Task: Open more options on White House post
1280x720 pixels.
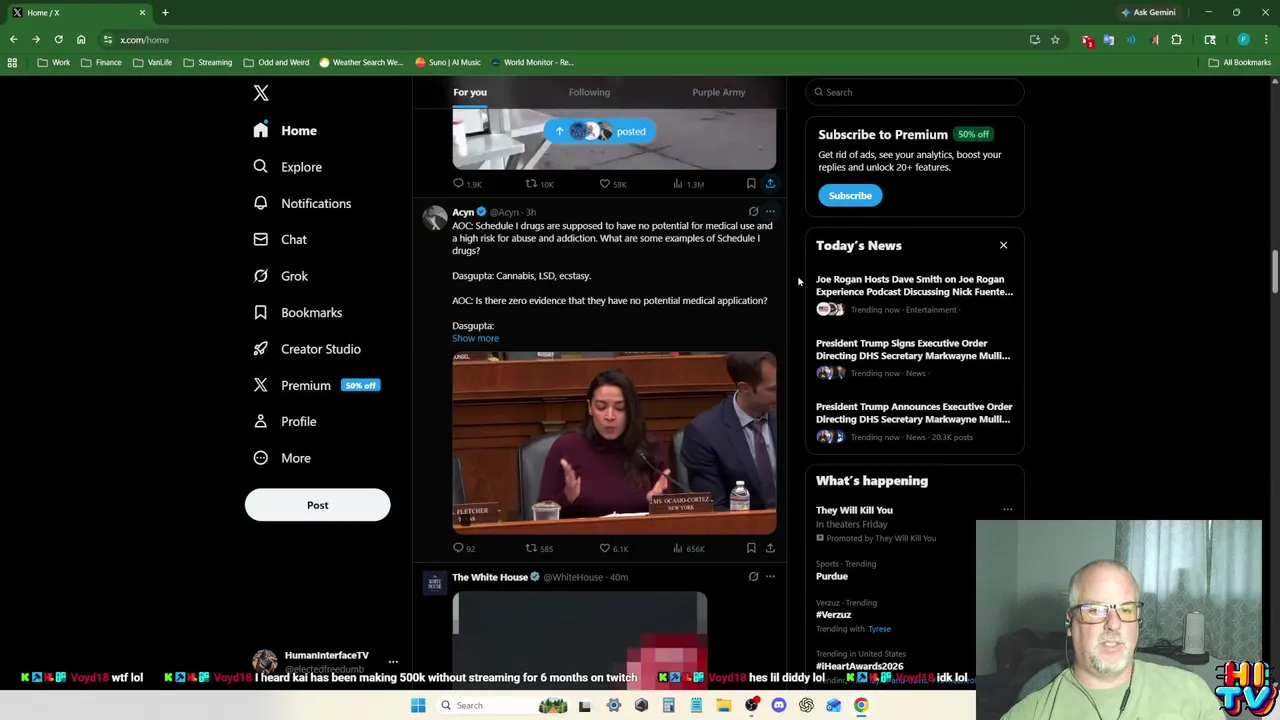Action: (770, 577)
